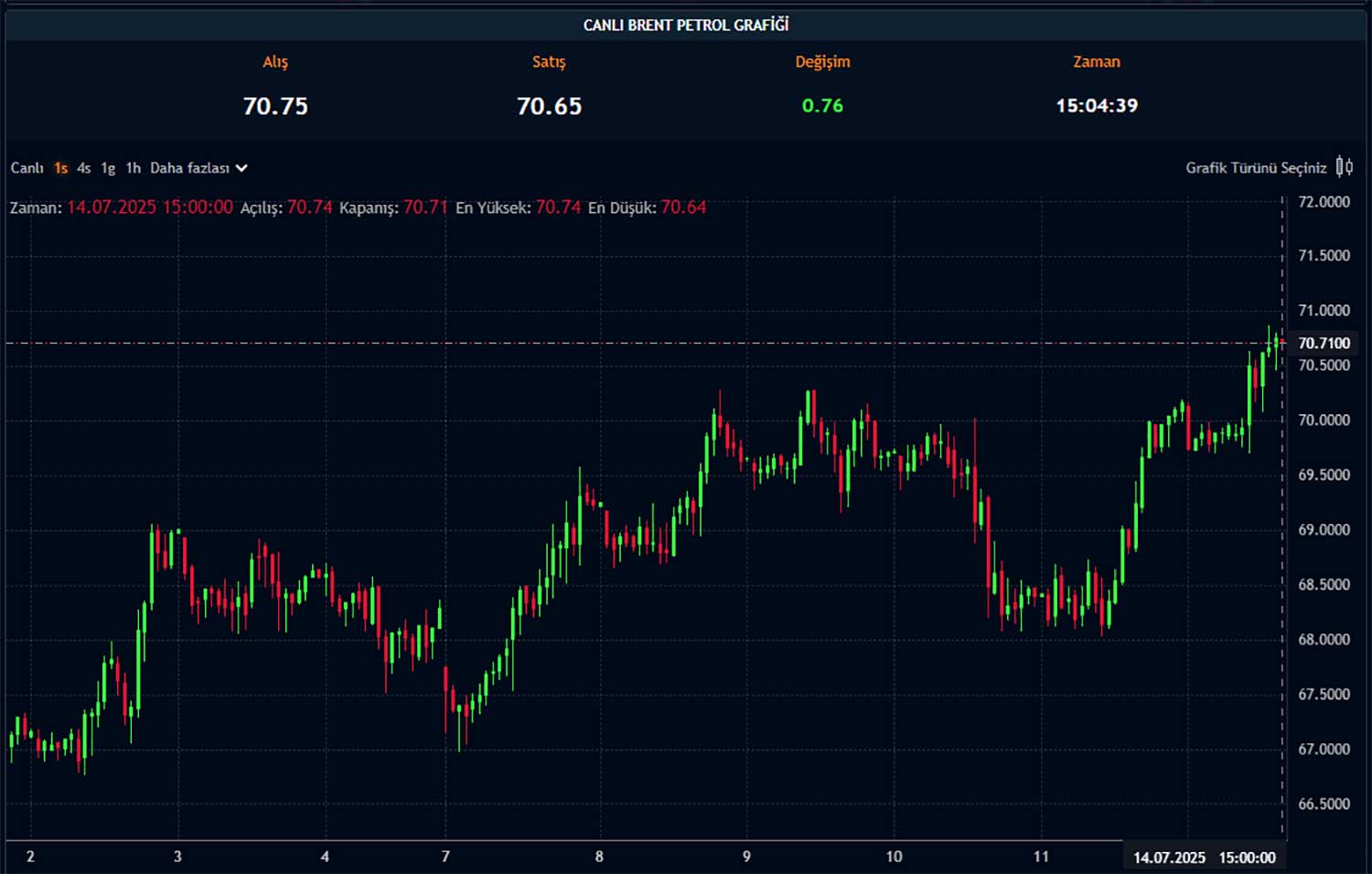The height and width of the screenshot is (874, 1372).
Task: Click the Alış column label
Action: tap(275, 62)
